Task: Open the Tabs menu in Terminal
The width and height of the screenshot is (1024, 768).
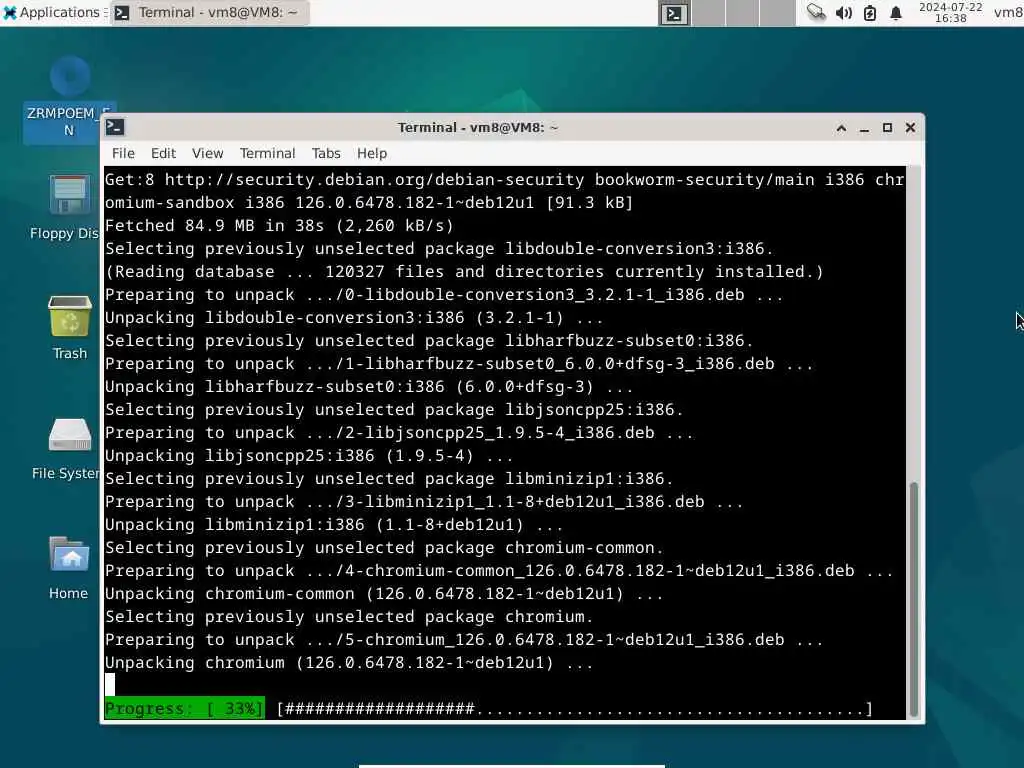Action: 326,153
